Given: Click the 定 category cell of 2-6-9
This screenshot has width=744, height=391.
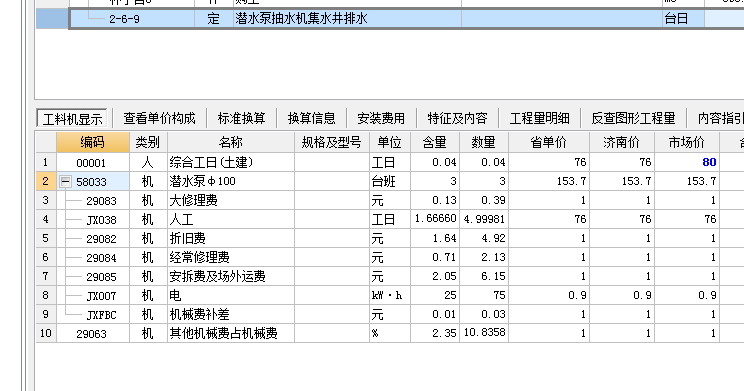Looking at the screenshot, I should [214, 19].
